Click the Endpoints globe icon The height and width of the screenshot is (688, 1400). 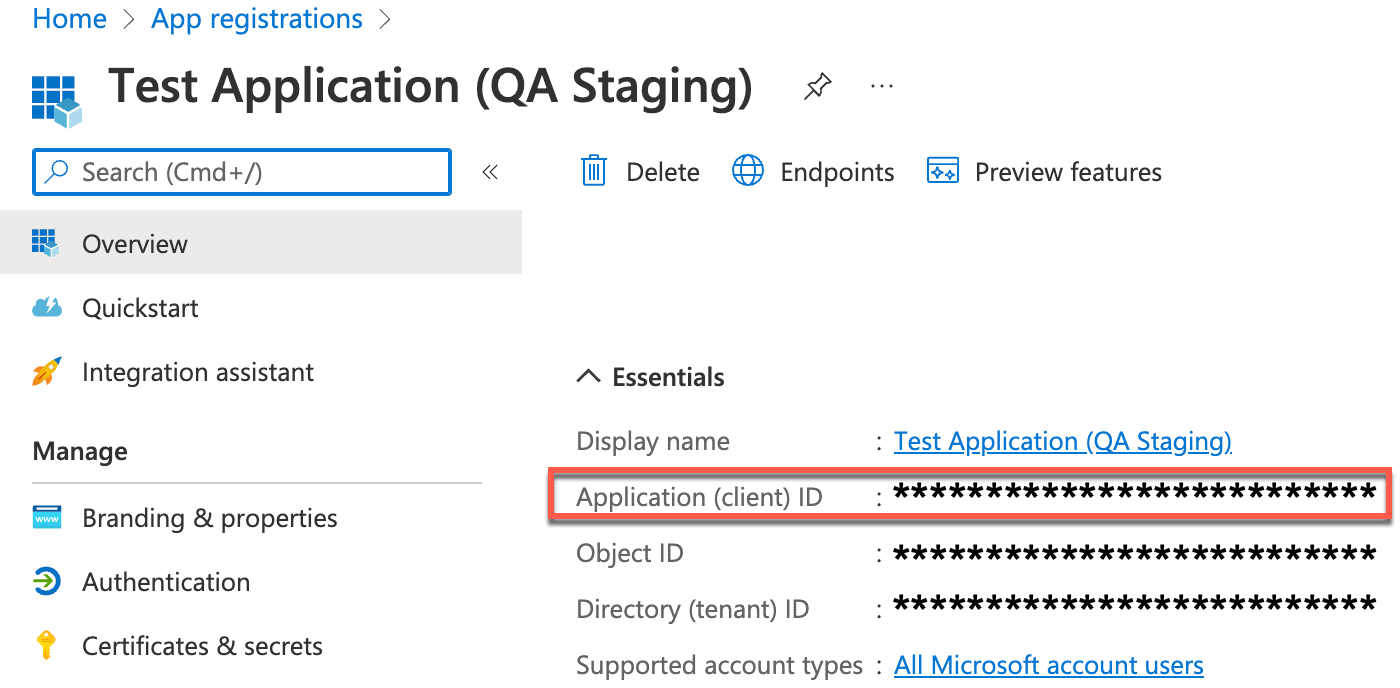point(748,171)
